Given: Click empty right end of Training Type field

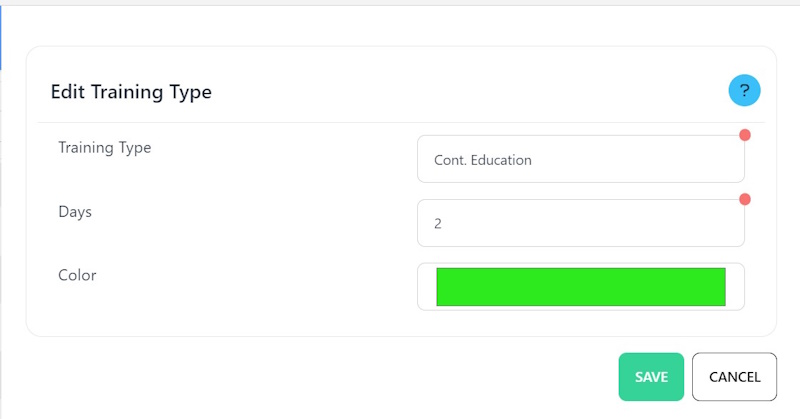Looking at the screenshot, I should coord(700,159).
